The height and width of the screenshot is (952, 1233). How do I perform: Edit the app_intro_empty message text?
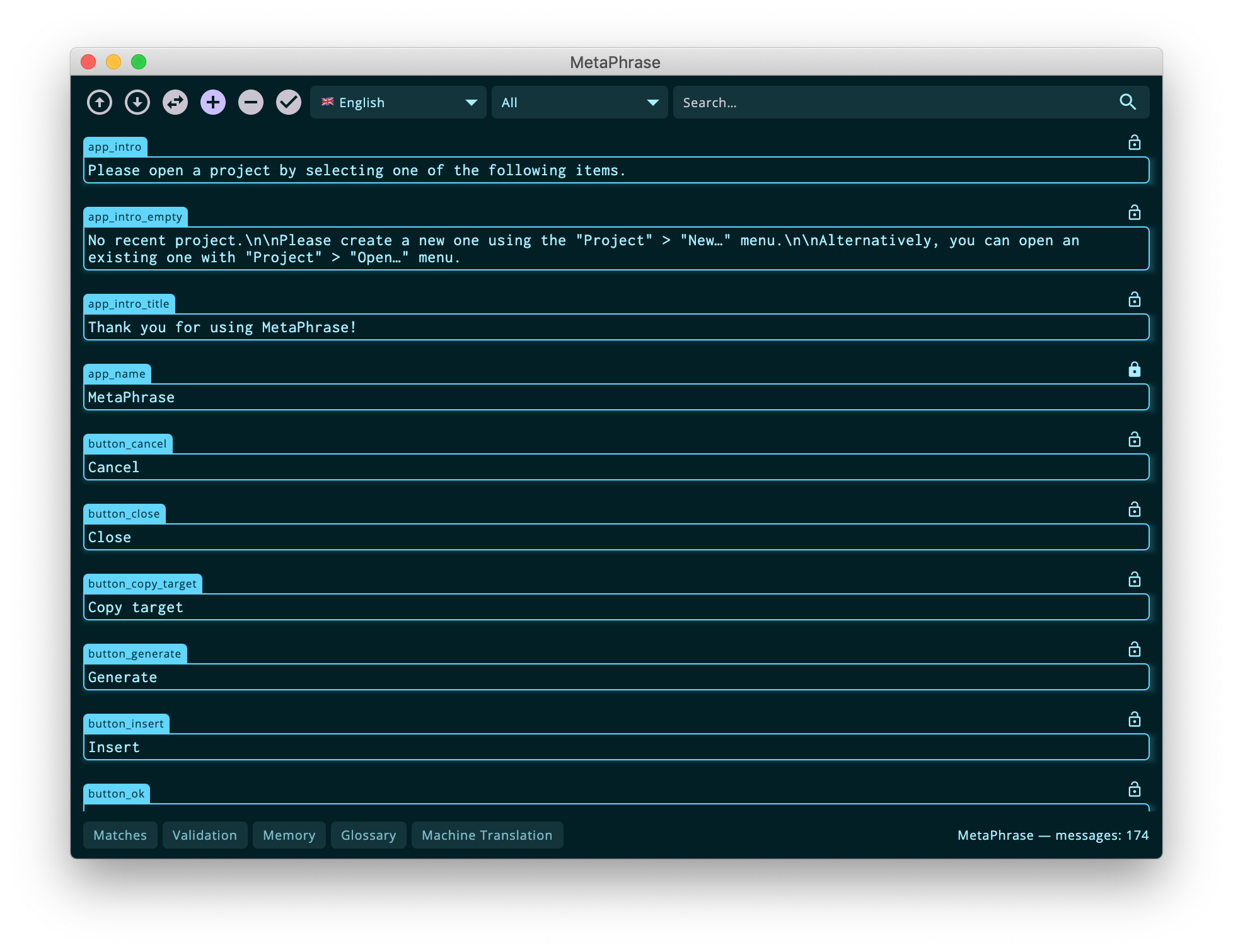tap(616, 249)
